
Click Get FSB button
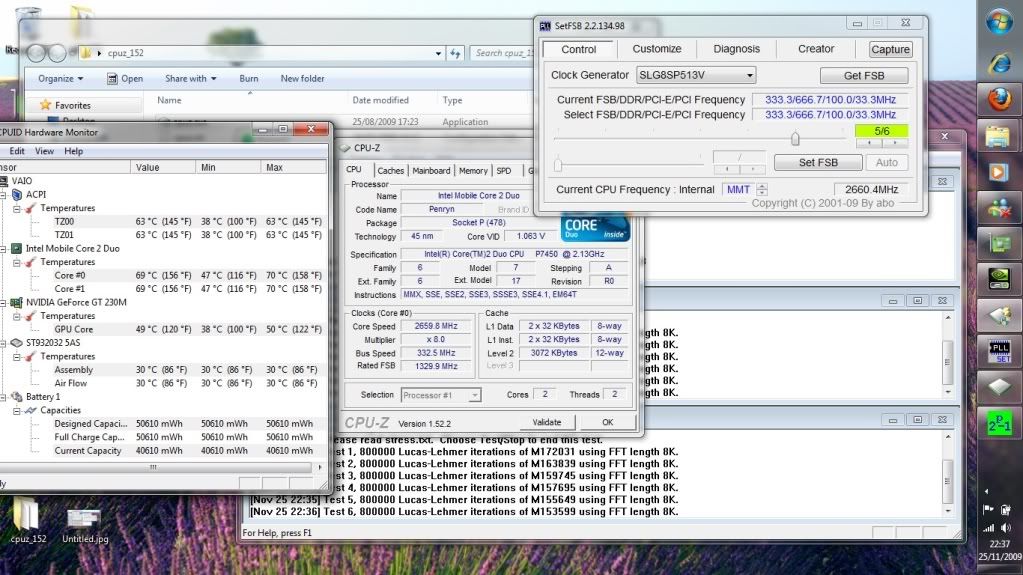point(864,76)
